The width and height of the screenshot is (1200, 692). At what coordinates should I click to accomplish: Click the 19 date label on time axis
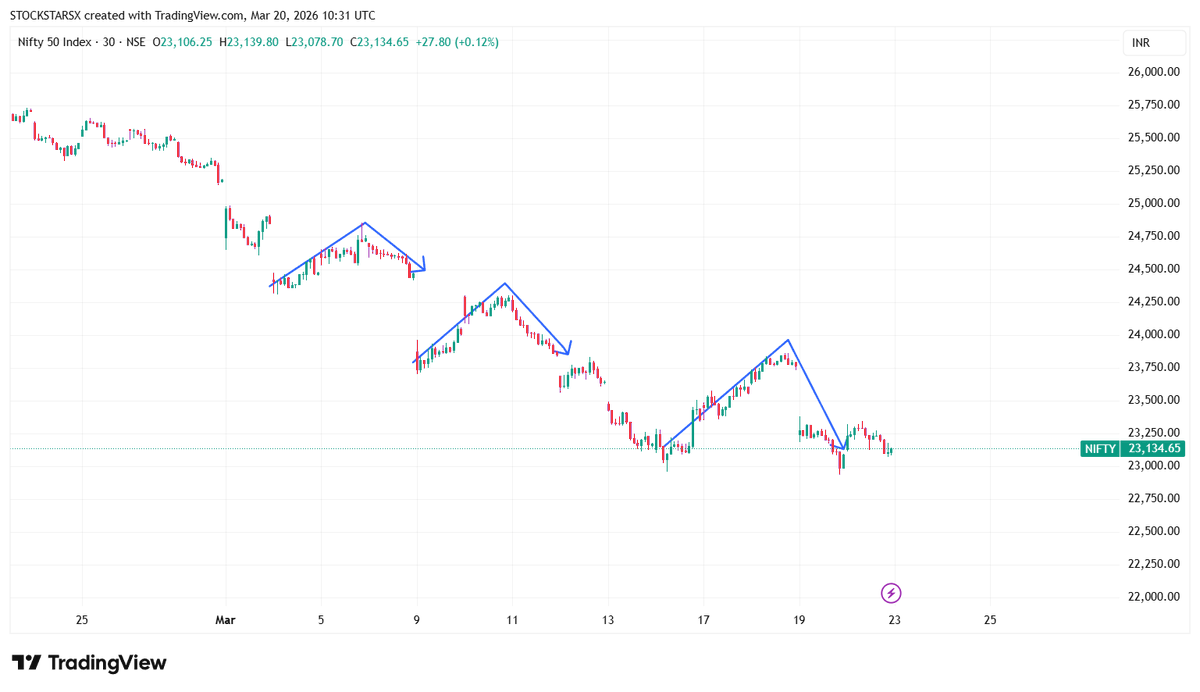pyautogui.click(x=799, y=620)
